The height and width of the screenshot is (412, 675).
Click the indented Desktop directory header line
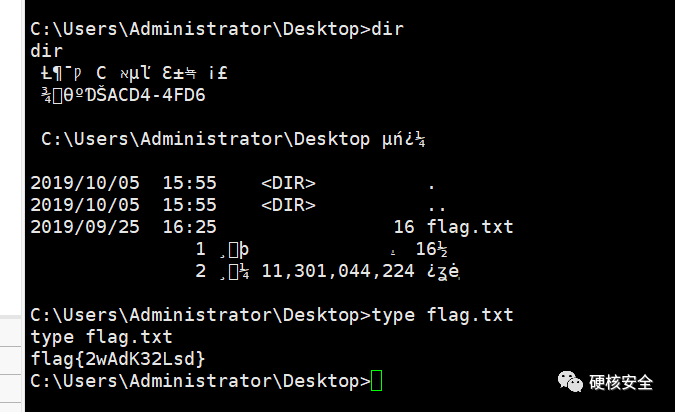coord(233,139)
